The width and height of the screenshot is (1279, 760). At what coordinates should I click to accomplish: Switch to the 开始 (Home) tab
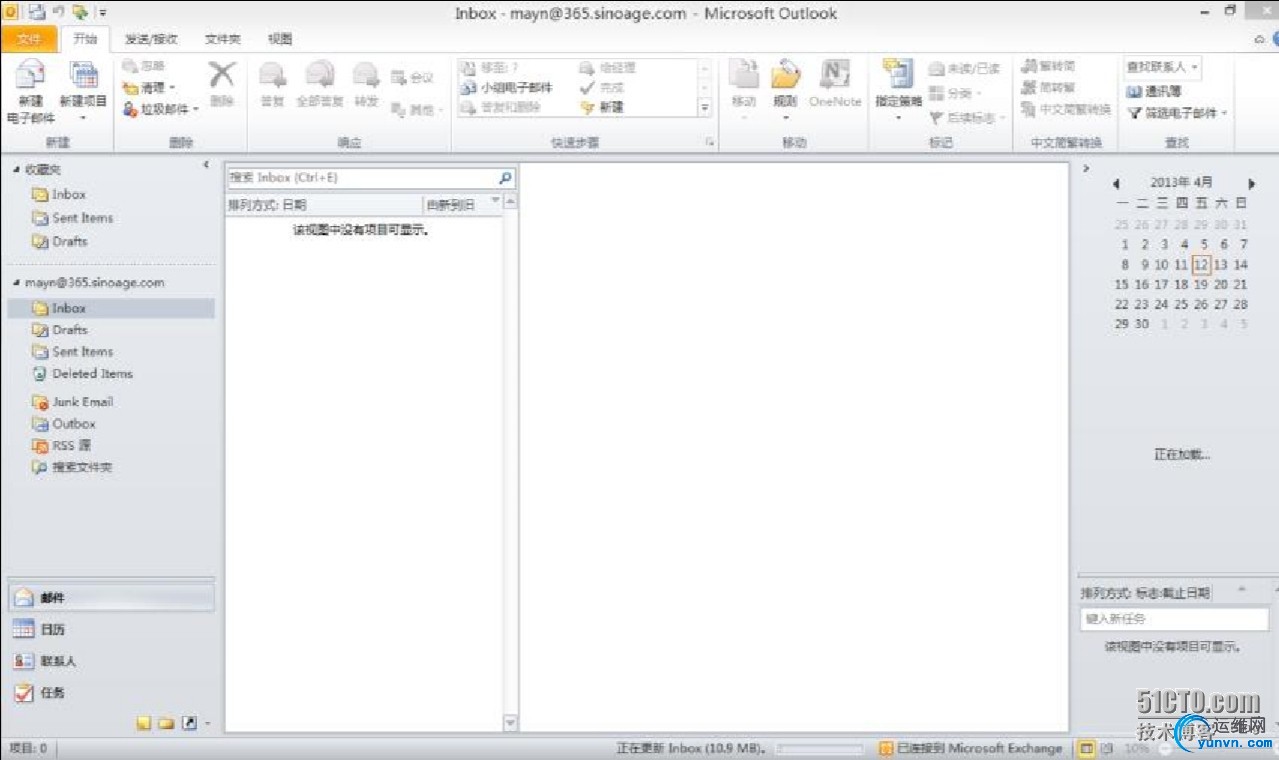coord(85,39)
